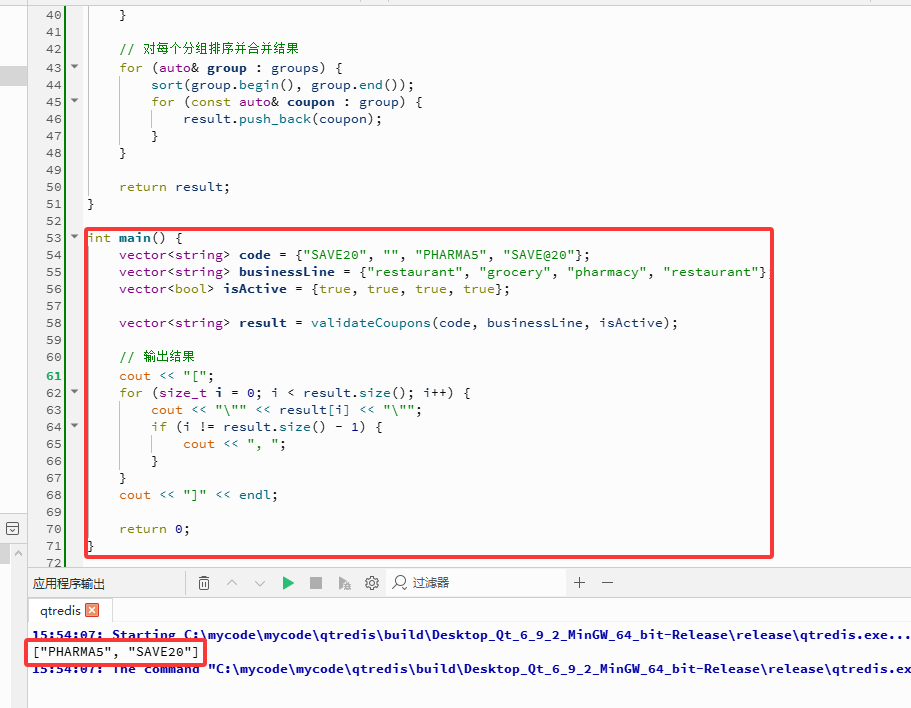Click the left sidebar panel toggle icon
911x708 pixels.
12,529
